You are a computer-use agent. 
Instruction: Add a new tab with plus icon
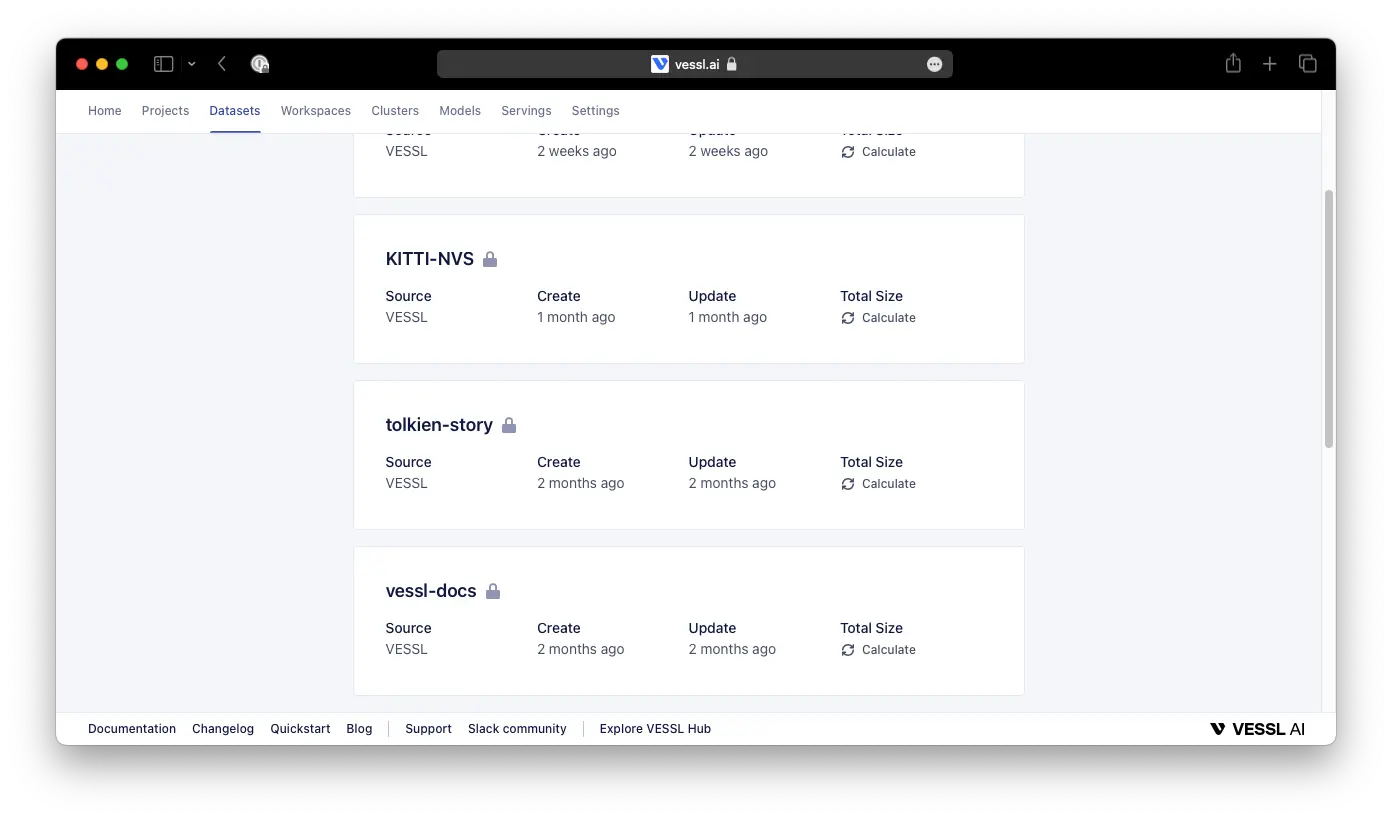[x=1269, y=64]
